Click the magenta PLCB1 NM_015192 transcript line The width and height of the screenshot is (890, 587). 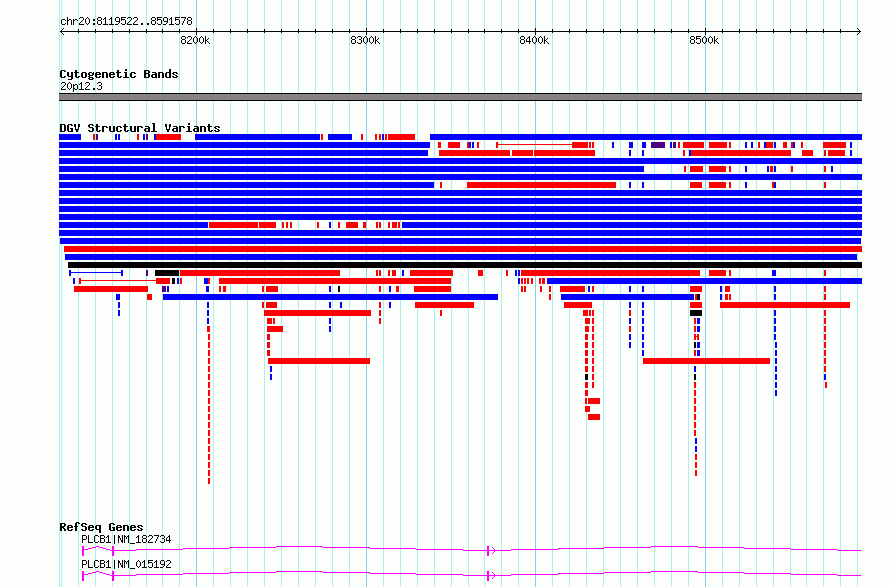click(472, 575)
